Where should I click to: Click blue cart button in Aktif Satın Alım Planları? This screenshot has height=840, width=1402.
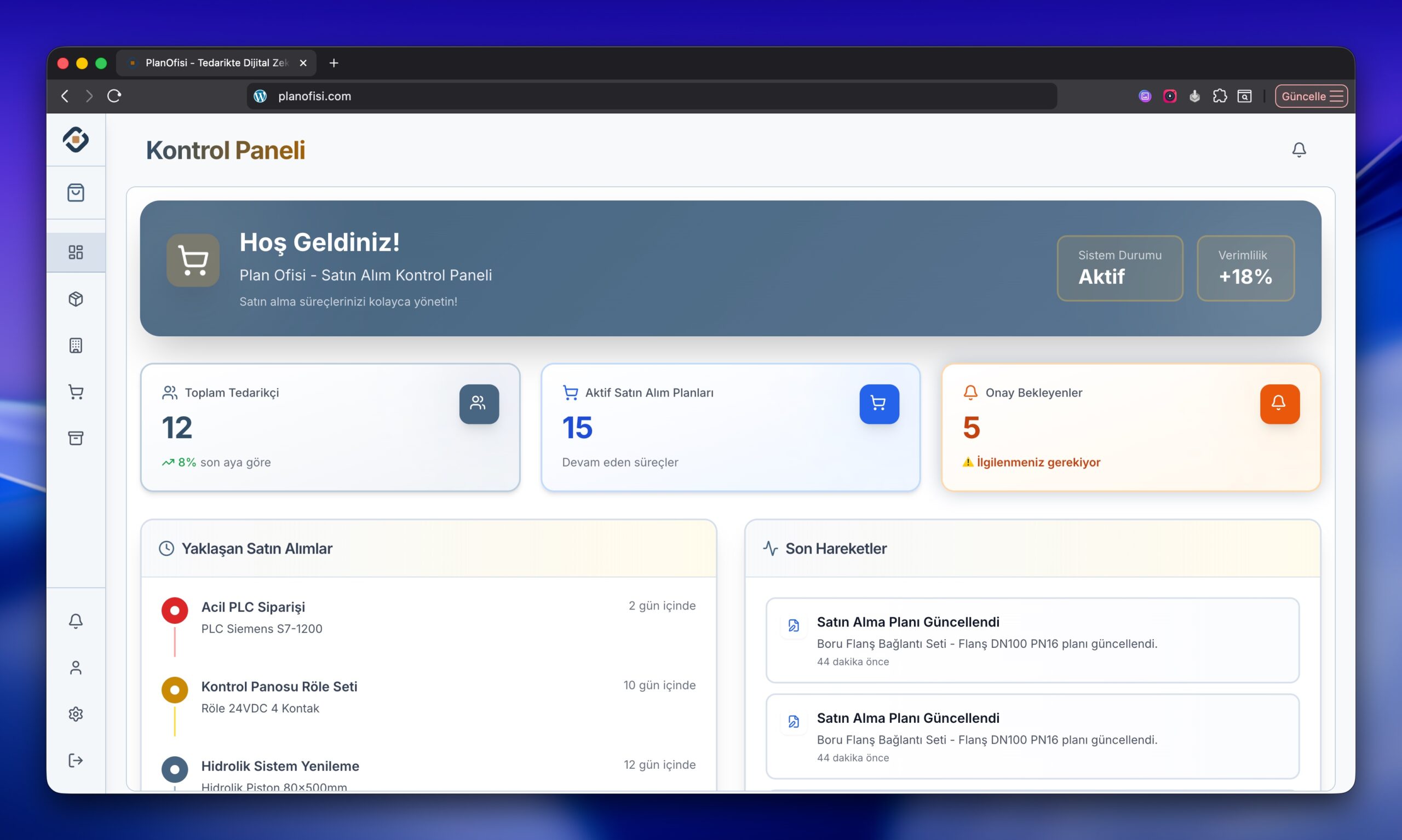[x=878, y=404]
